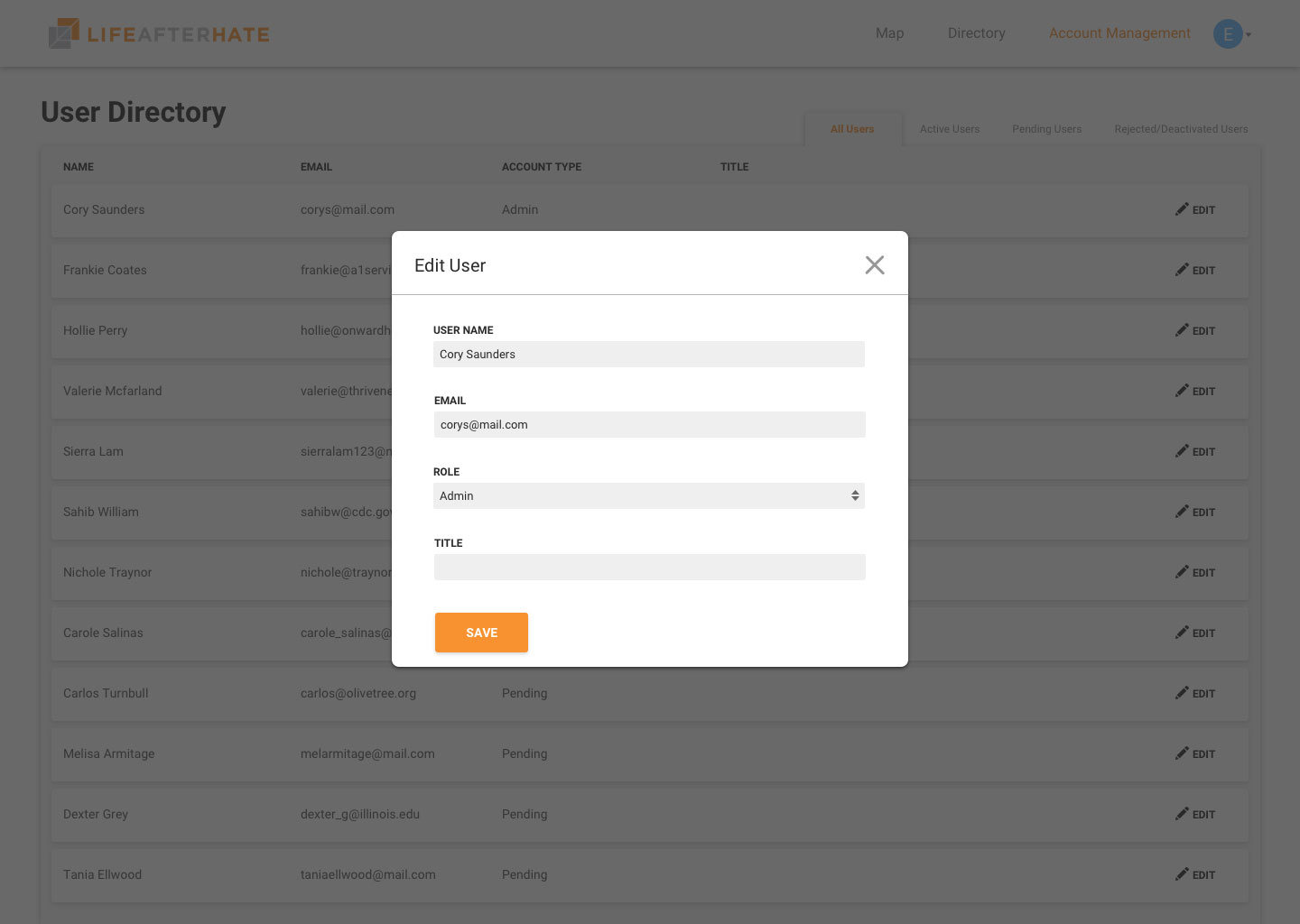The width and height of the screenshot is (1300, 924).
Task: Select the name Sahib William
Action: point(101,512)
